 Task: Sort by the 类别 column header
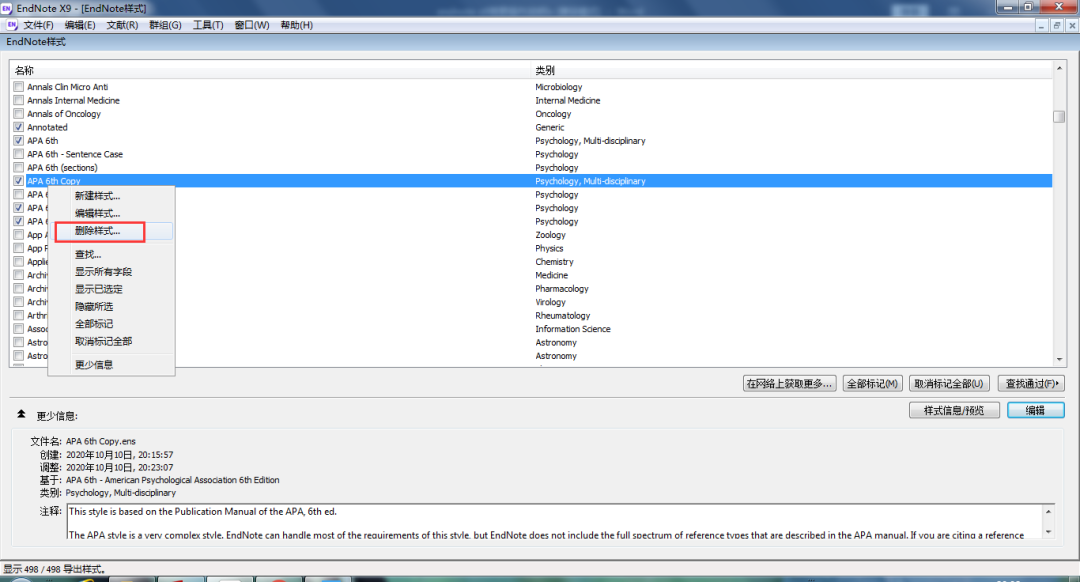[x=792, y=70]
